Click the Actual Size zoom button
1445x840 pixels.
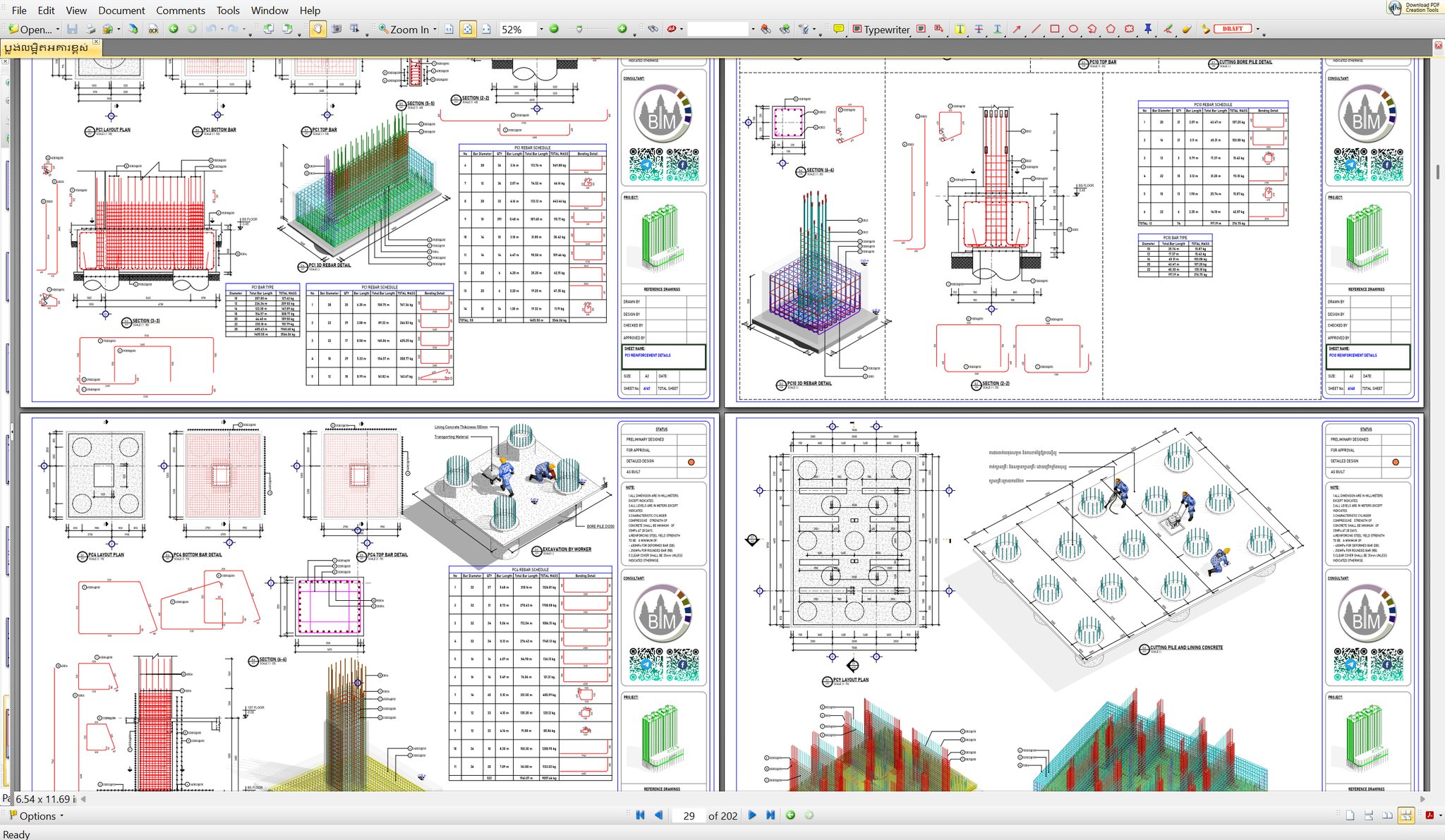[x=449, y=29]
